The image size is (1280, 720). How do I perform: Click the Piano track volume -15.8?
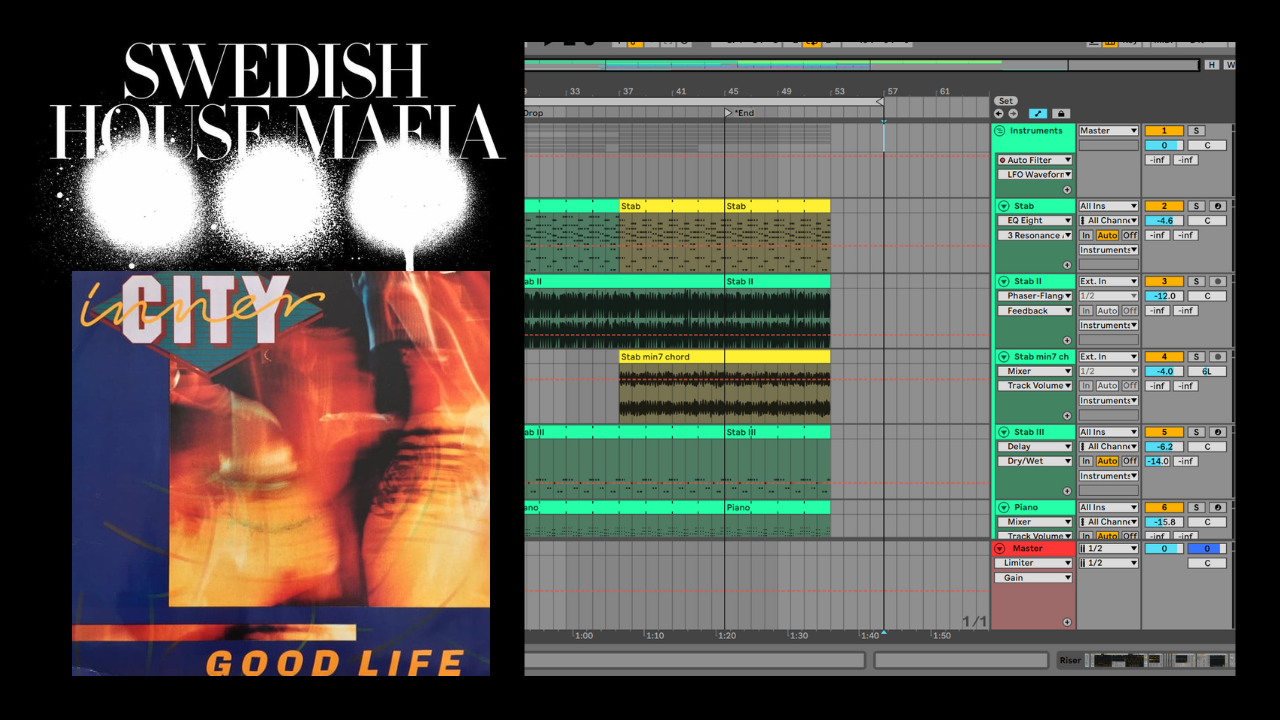(x=1164, y=522)
